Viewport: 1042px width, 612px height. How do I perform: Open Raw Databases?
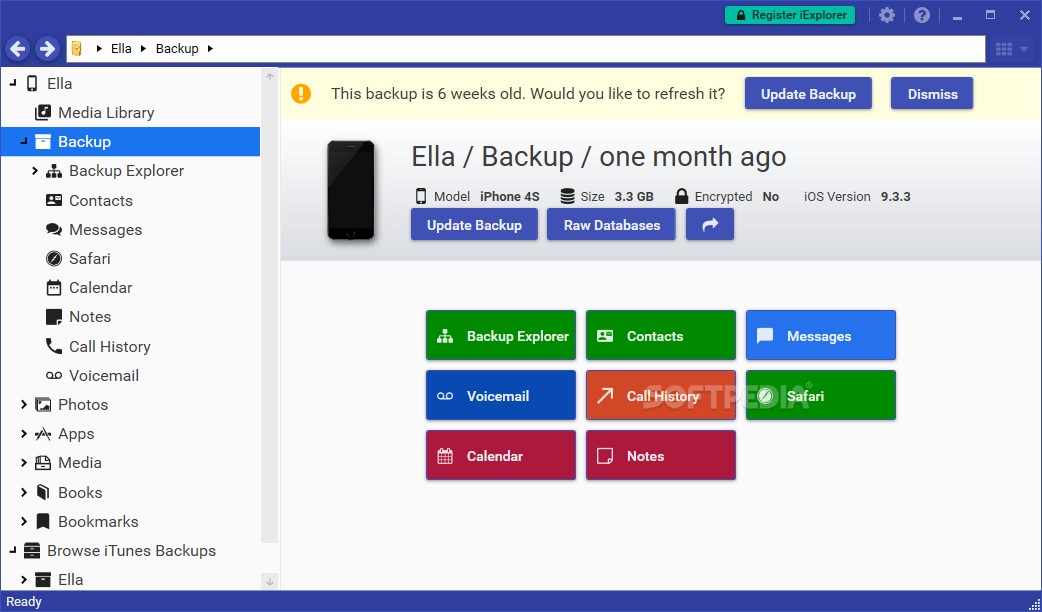611,225
